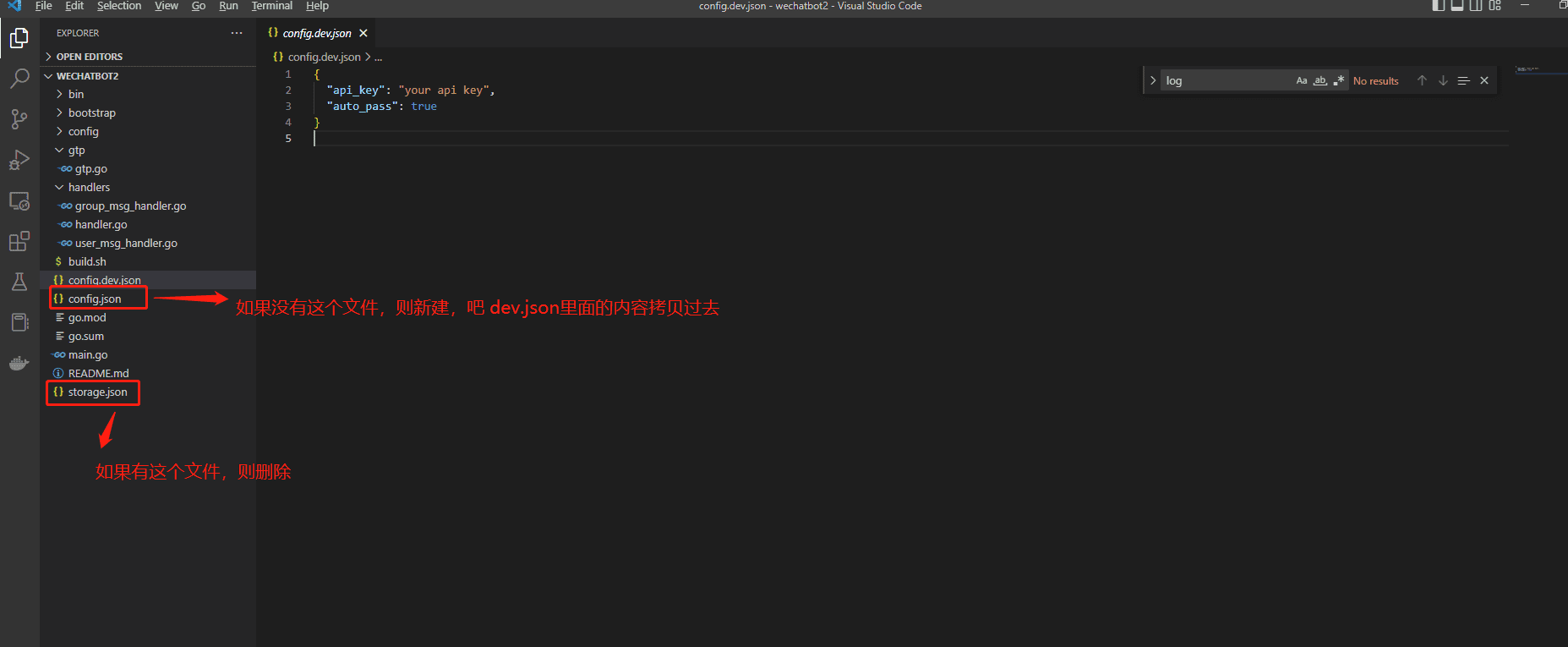
Task: Open the Docker view in activity bar
Action: pos(19,364)
